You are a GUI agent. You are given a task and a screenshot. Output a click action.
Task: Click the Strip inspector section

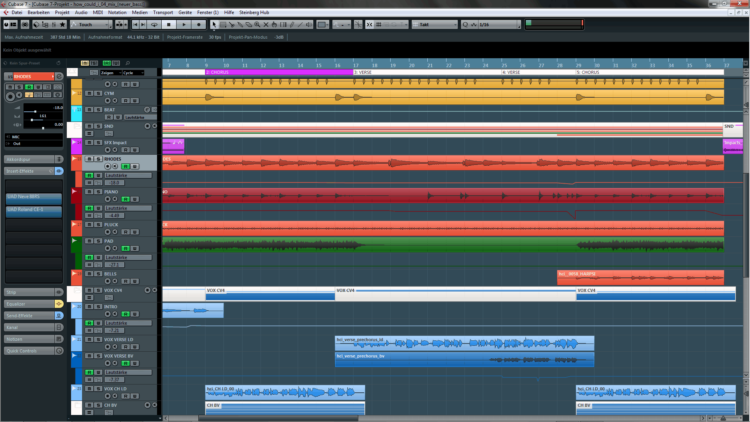(33, 292)
